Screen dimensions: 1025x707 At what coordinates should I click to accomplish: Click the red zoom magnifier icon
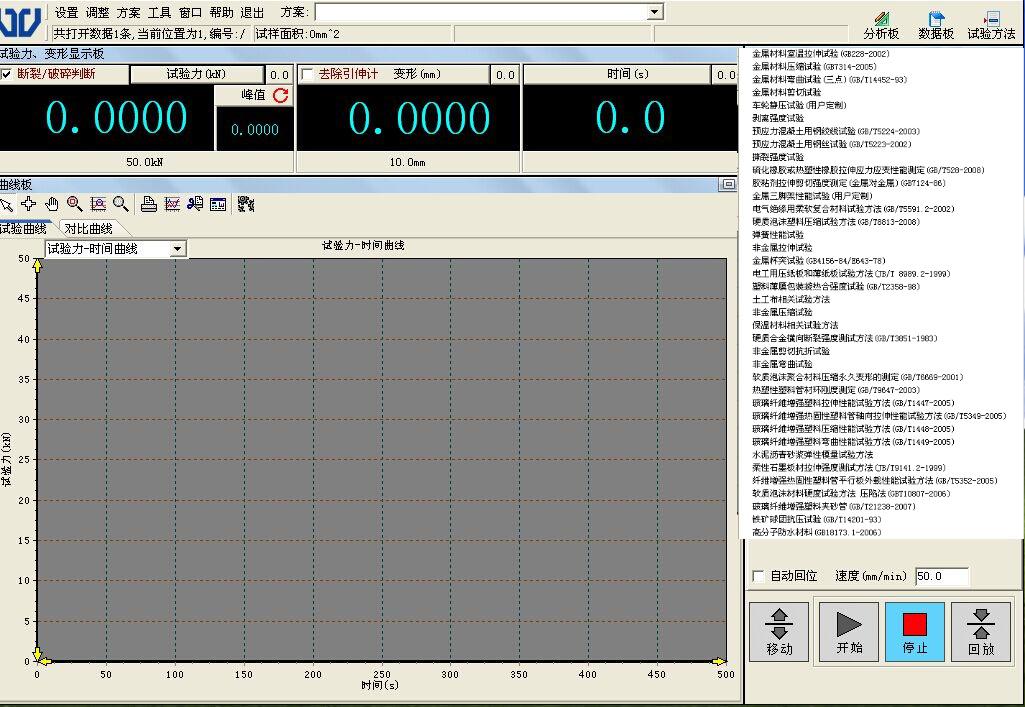(75, 205)
